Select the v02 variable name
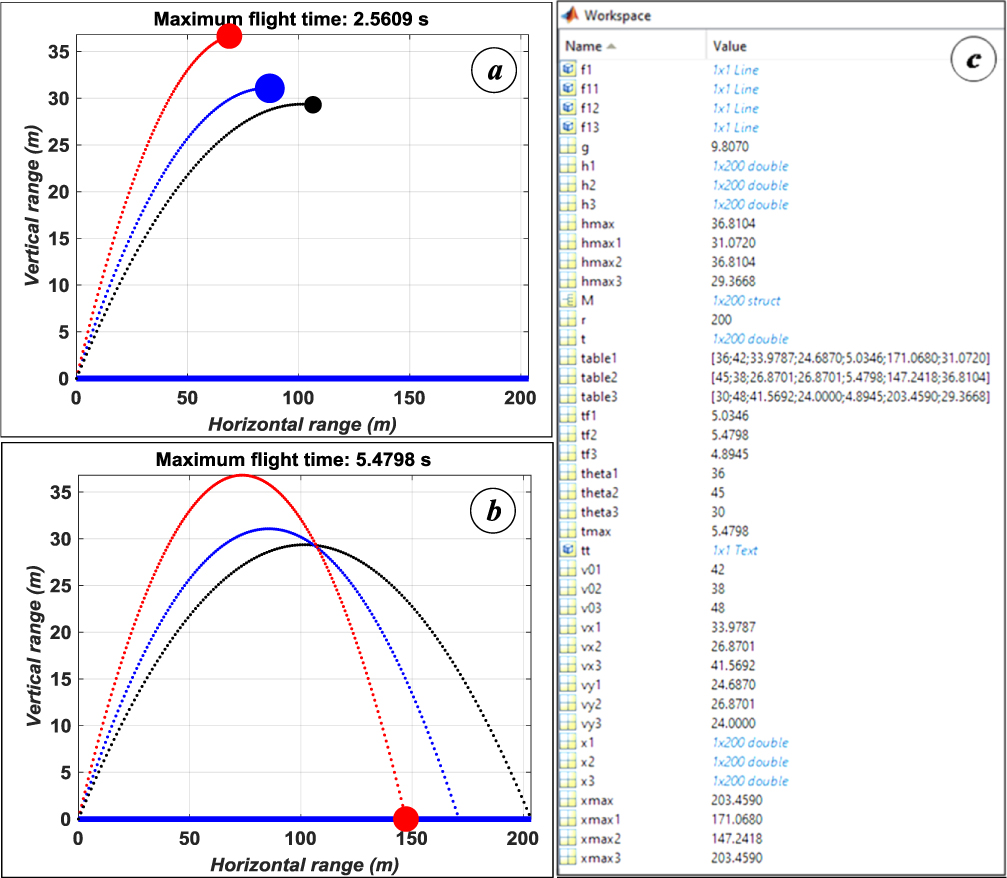This screenshot has height=878, width=1007. click(x=591, y=589)
